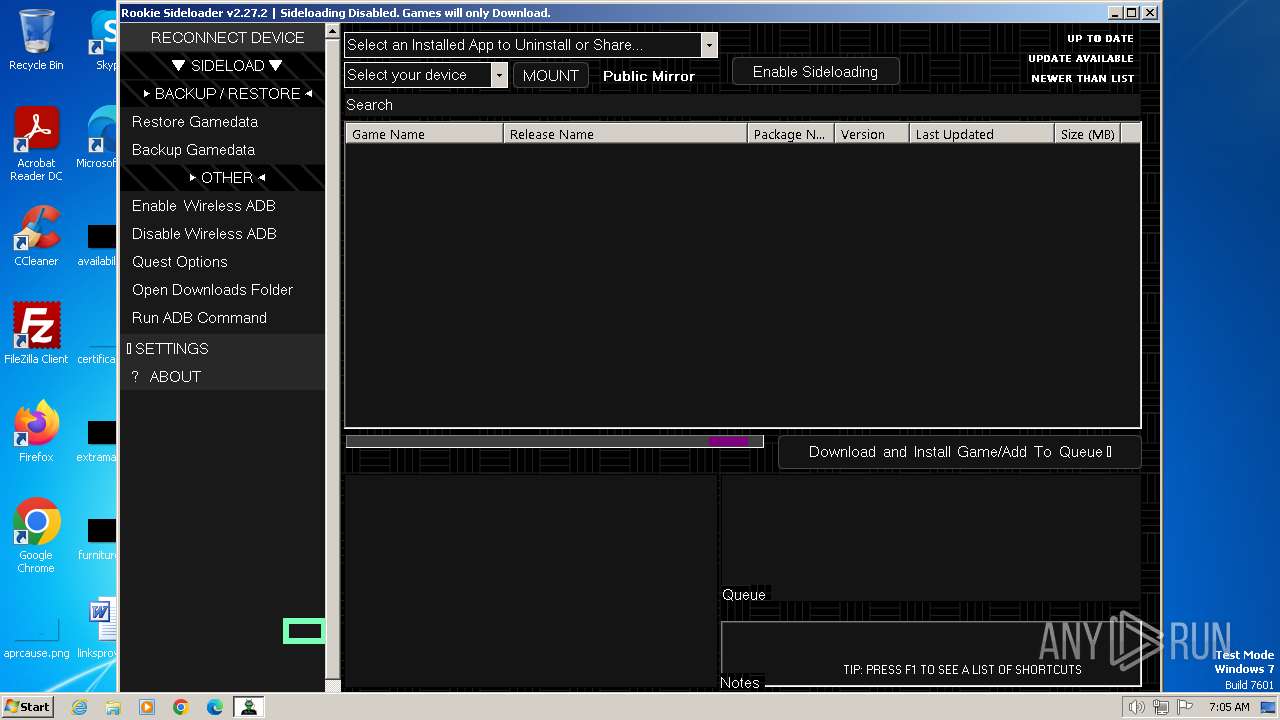Click the UPDATE AVAILABLE legend label
The image size is (1280, 720).
click(1081, 59)
